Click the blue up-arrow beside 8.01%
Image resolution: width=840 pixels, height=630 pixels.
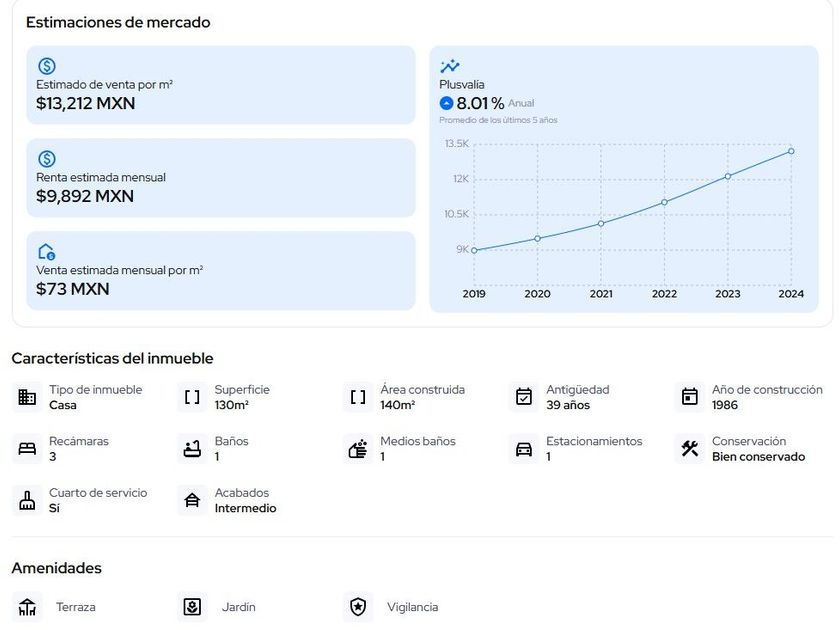click(x=446, y=103)
